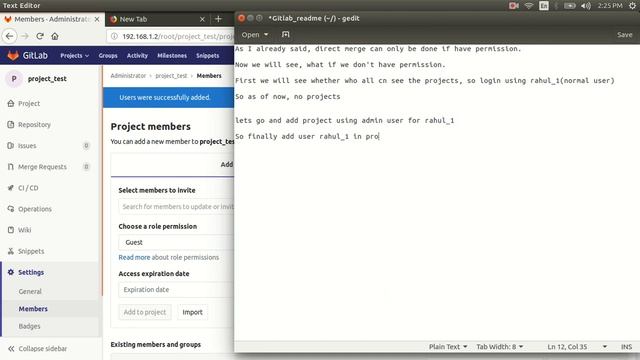The image size is (640, 360).
Task: Open Groups in GitLab navbar
Action: pyautogui.click(x=108, y=56)
